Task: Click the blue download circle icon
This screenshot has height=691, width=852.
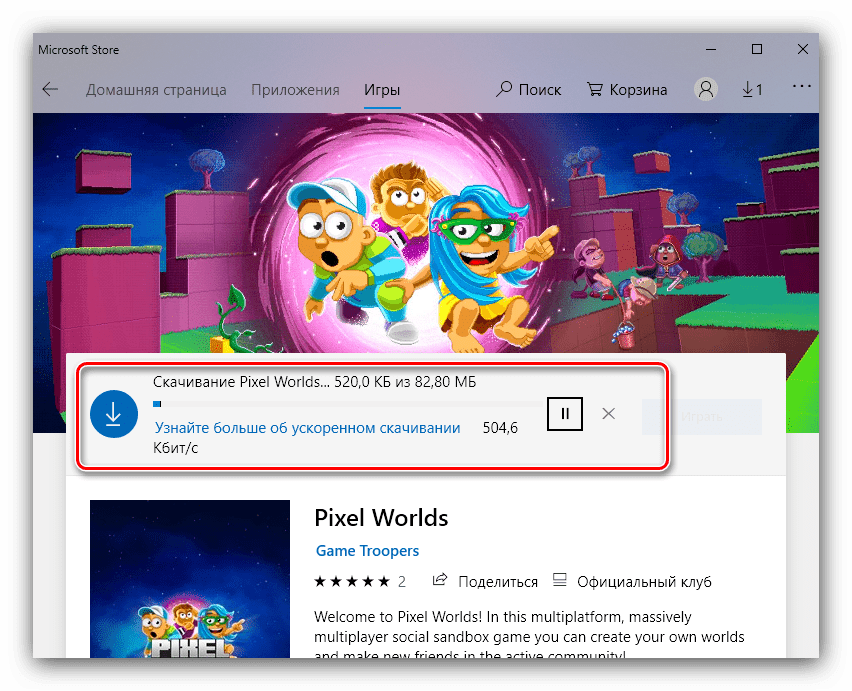Action: tap(114, 414)
